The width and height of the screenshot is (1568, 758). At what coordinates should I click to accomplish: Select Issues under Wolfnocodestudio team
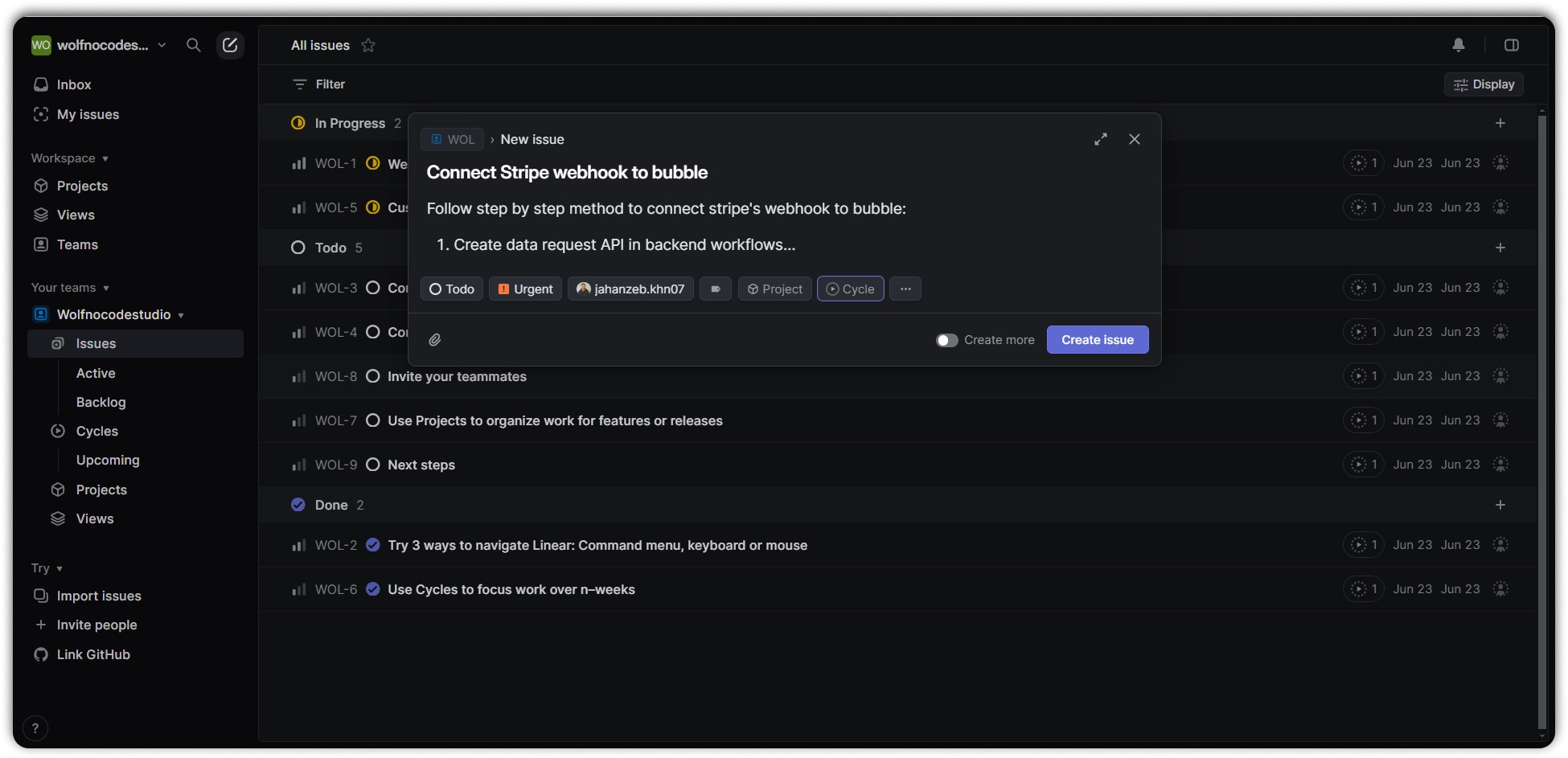click(x=135, y=343)
